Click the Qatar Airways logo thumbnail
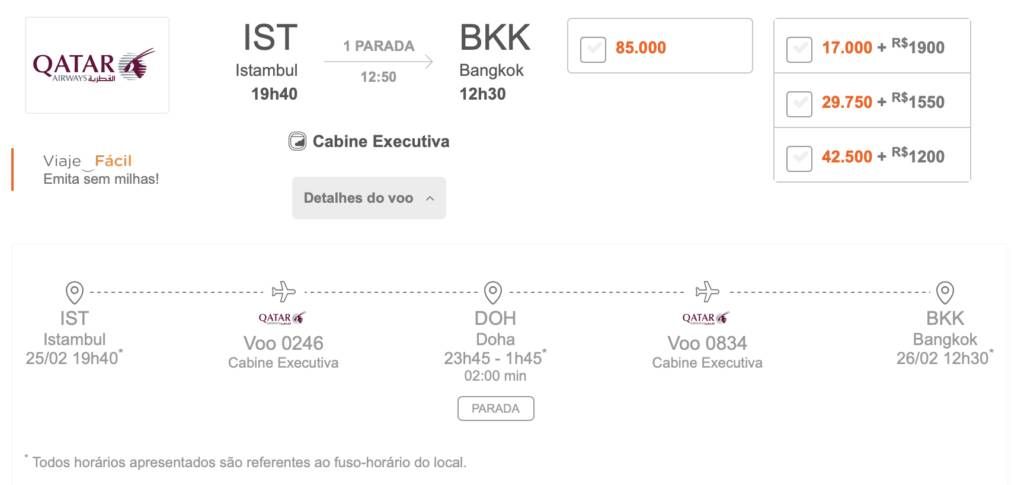This screenshot has height=485, width=1024. pyautogui.click(x=97, y=65)
